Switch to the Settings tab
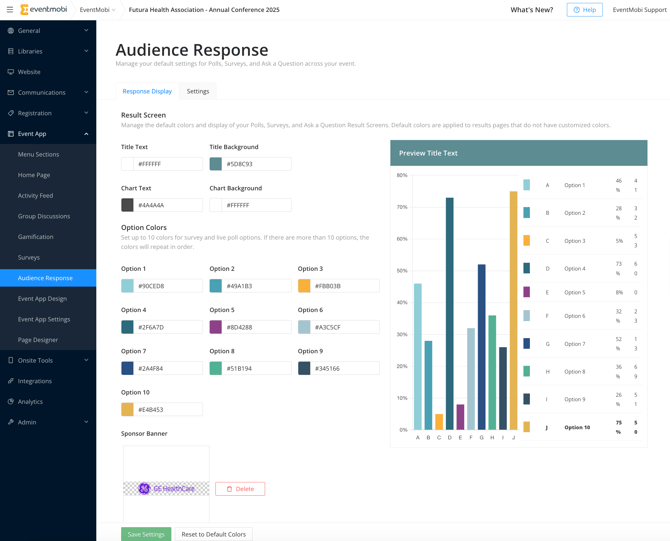Viewport: 670px width, 541px height. (x=198, y=91)
